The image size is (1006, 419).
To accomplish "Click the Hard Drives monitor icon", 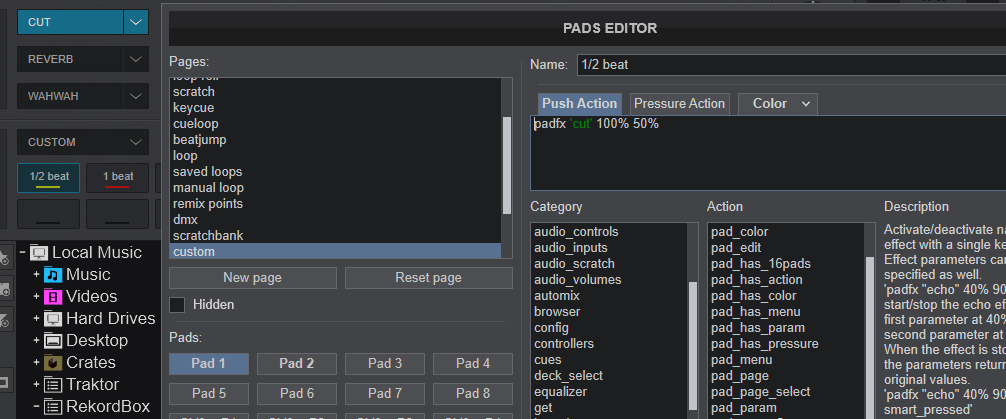I will 53,319.
